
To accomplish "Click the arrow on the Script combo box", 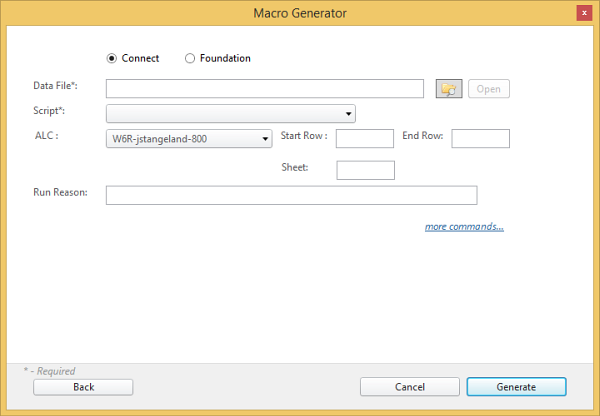I will [348, 114].
